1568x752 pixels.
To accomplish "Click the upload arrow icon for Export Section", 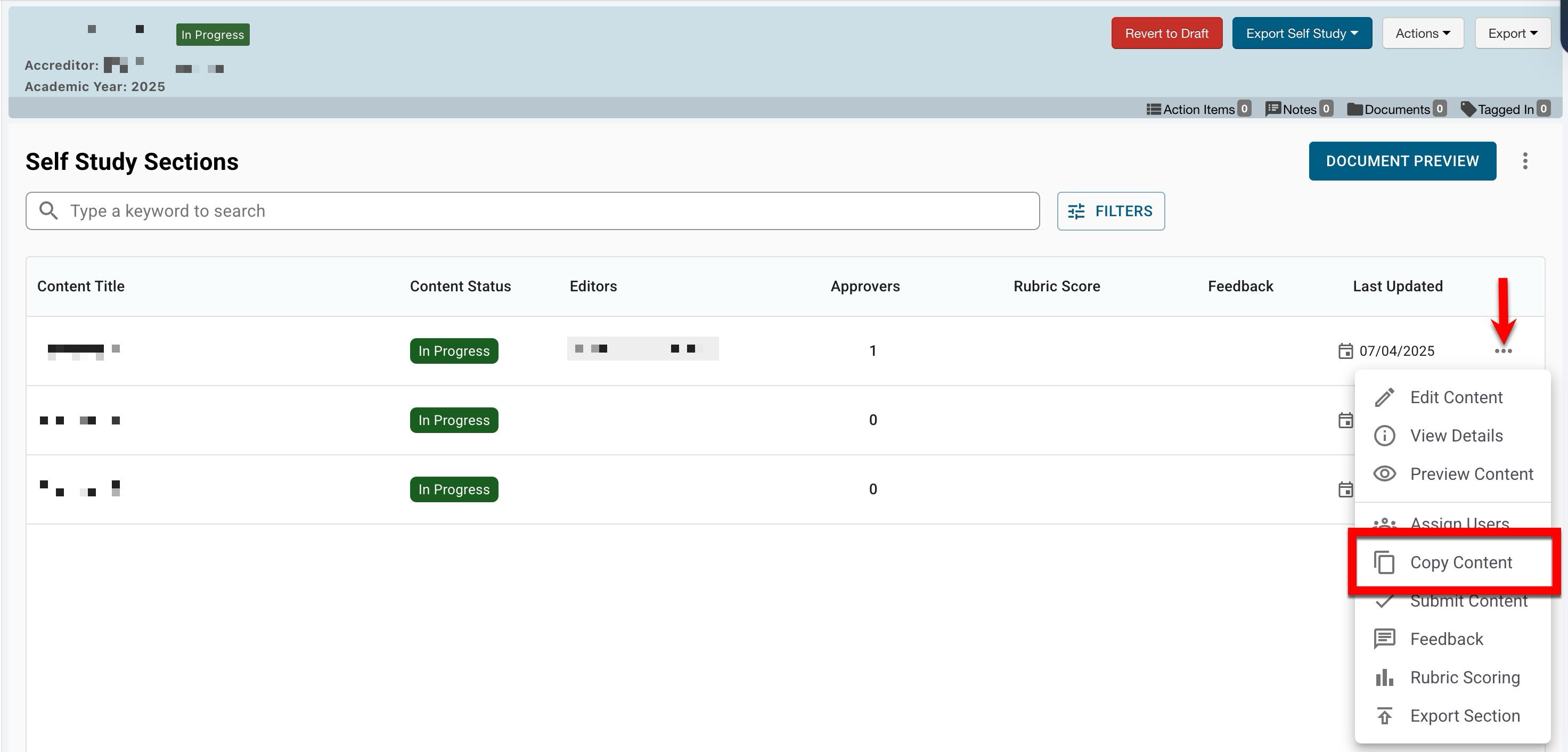I will (1384, 715).
